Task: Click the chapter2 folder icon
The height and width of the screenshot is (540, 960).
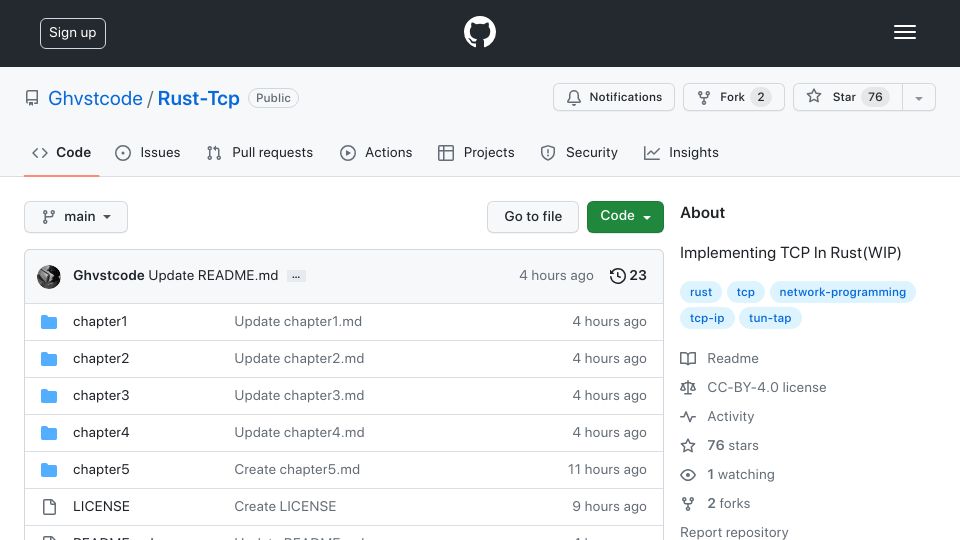Action: click(x=49, y=359)
